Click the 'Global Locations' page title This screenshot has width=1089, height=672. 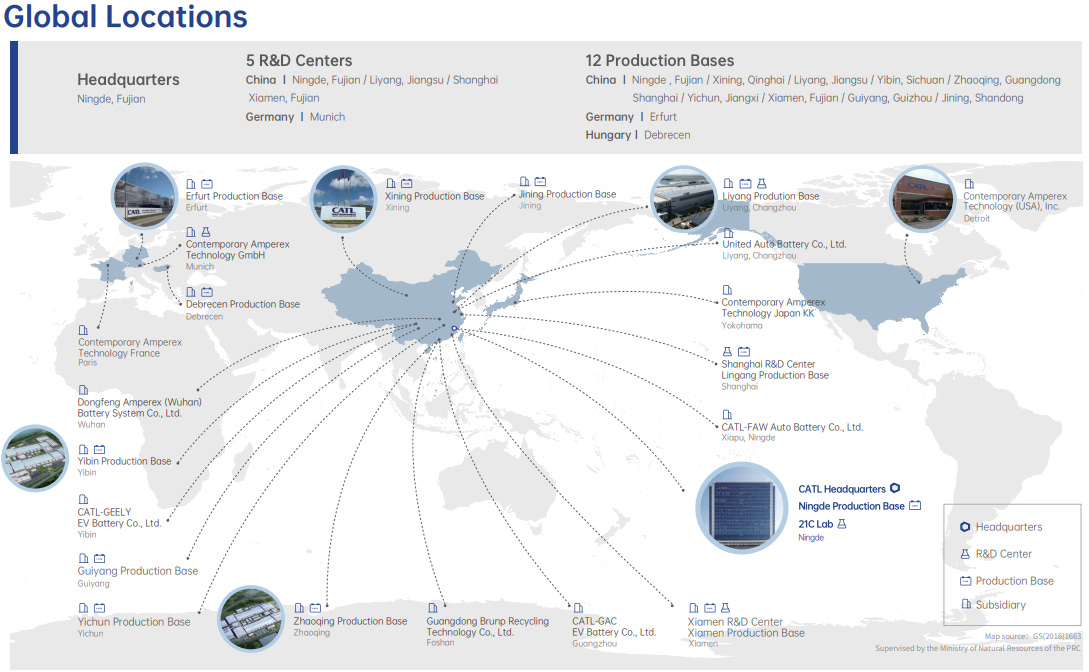pyautogui.click(x=126, y=17)
